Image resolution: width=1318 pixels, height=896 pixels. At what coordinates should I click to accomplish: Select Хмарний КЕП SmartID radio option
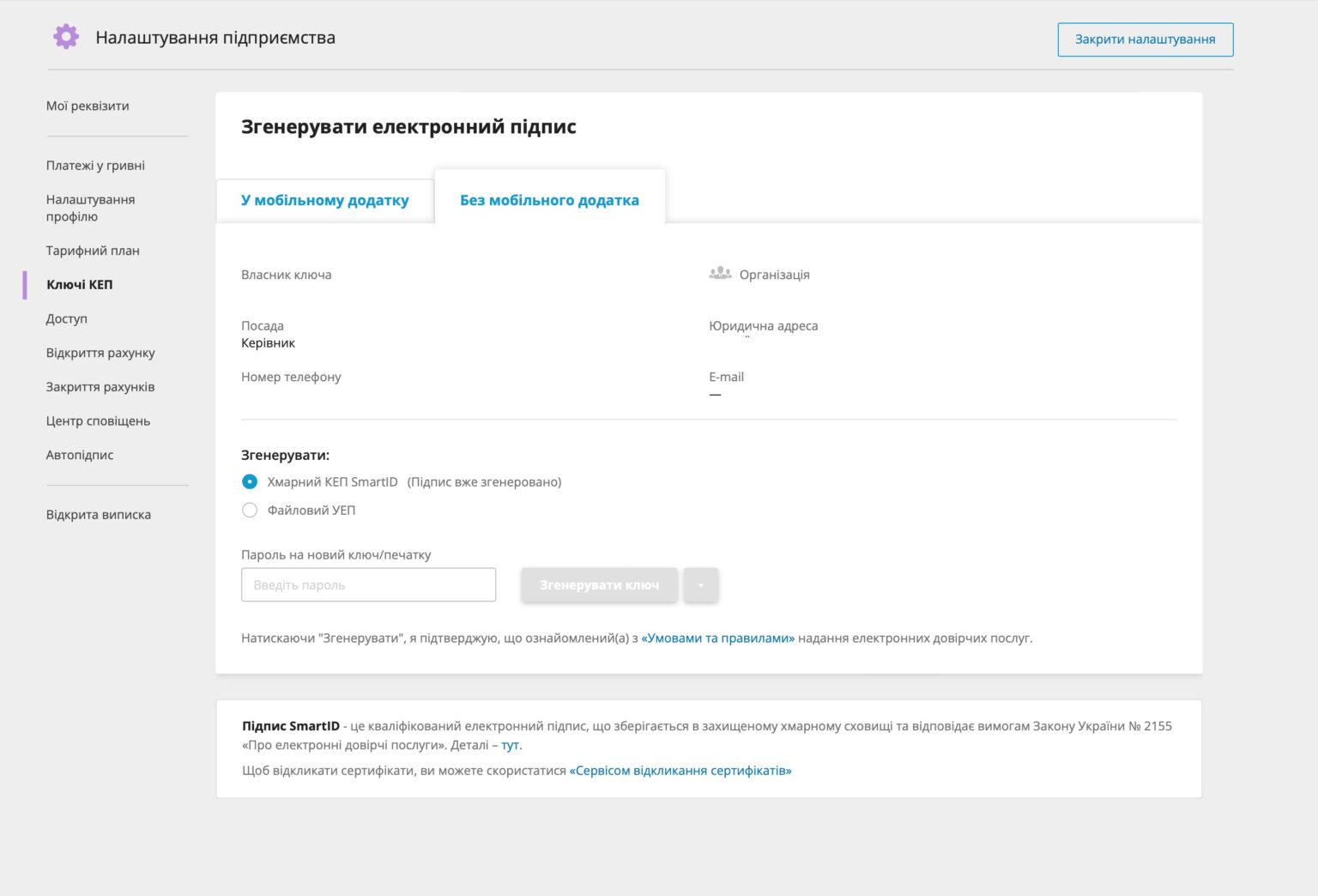(x=250, y=481)
